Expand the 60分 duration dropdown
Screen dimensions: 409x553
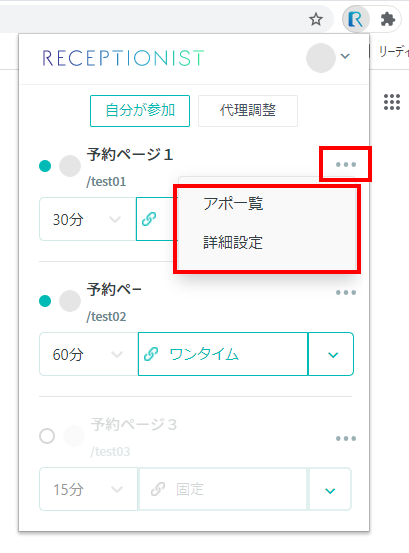point(88,354)
